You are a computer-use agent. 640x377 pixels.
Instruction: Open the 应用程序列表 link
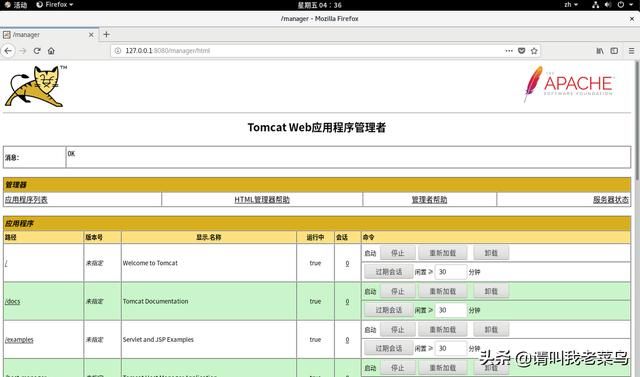[26, 200]
